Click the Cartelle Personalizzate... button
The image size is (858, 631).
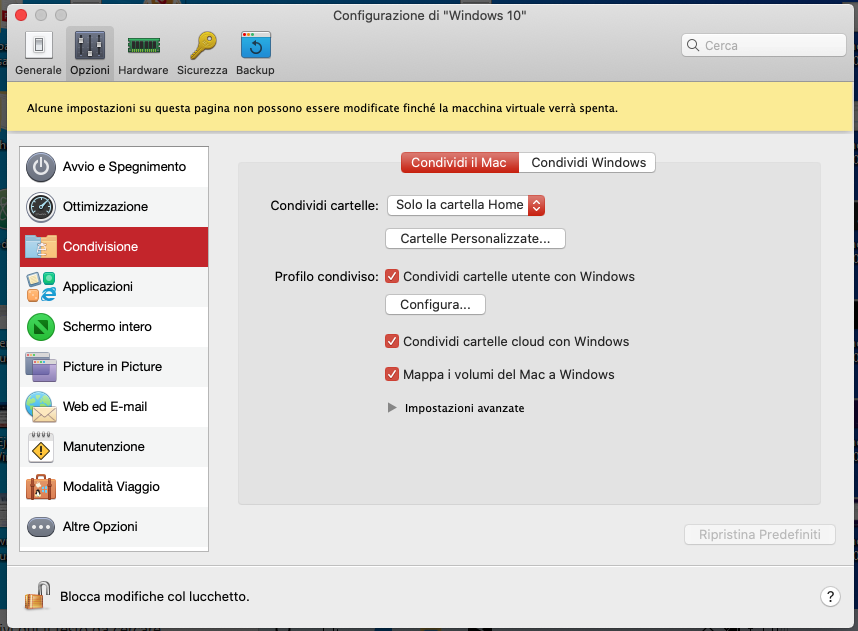(475, 239)
